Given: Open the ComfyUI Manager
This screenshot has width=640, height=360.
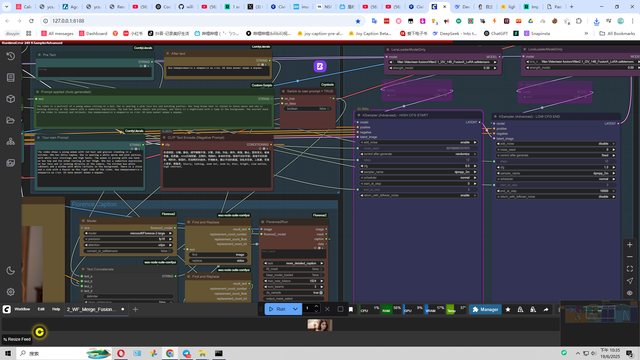Looking at the screenshot, I should [x=485, y=309].
